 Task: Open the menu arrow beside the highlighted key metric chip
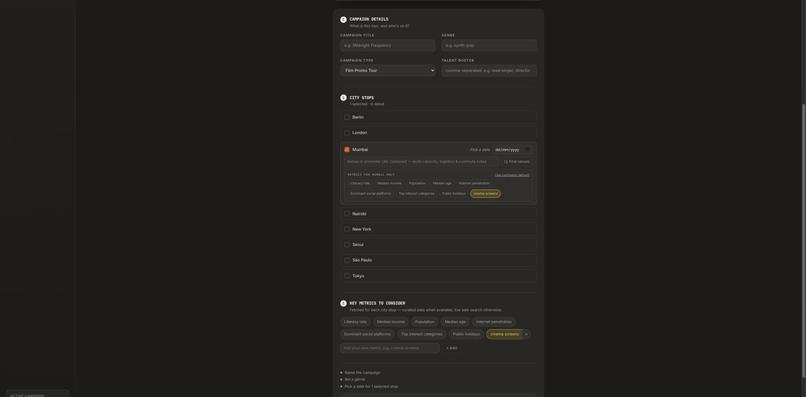click(x=526, y=334)
